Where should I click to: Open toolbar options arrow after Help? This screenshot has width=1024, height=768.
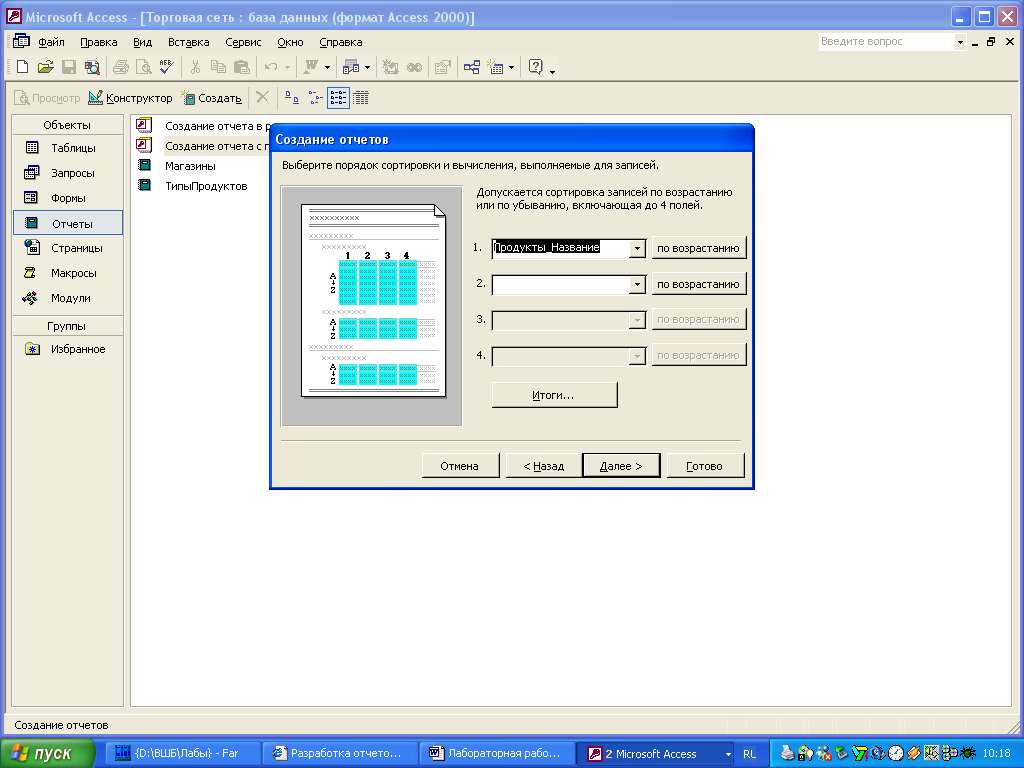[552, 71]
